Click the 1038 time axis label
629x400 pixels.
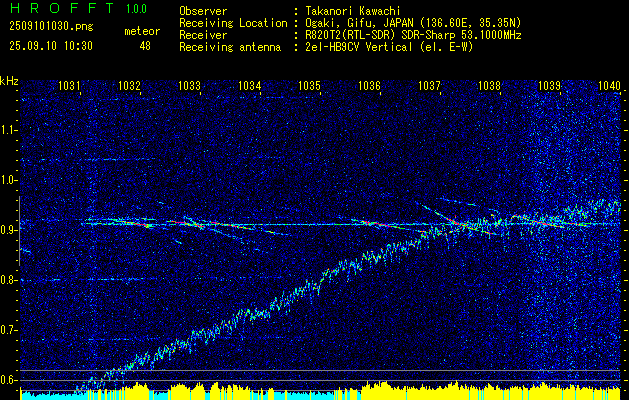coord(489,85)
